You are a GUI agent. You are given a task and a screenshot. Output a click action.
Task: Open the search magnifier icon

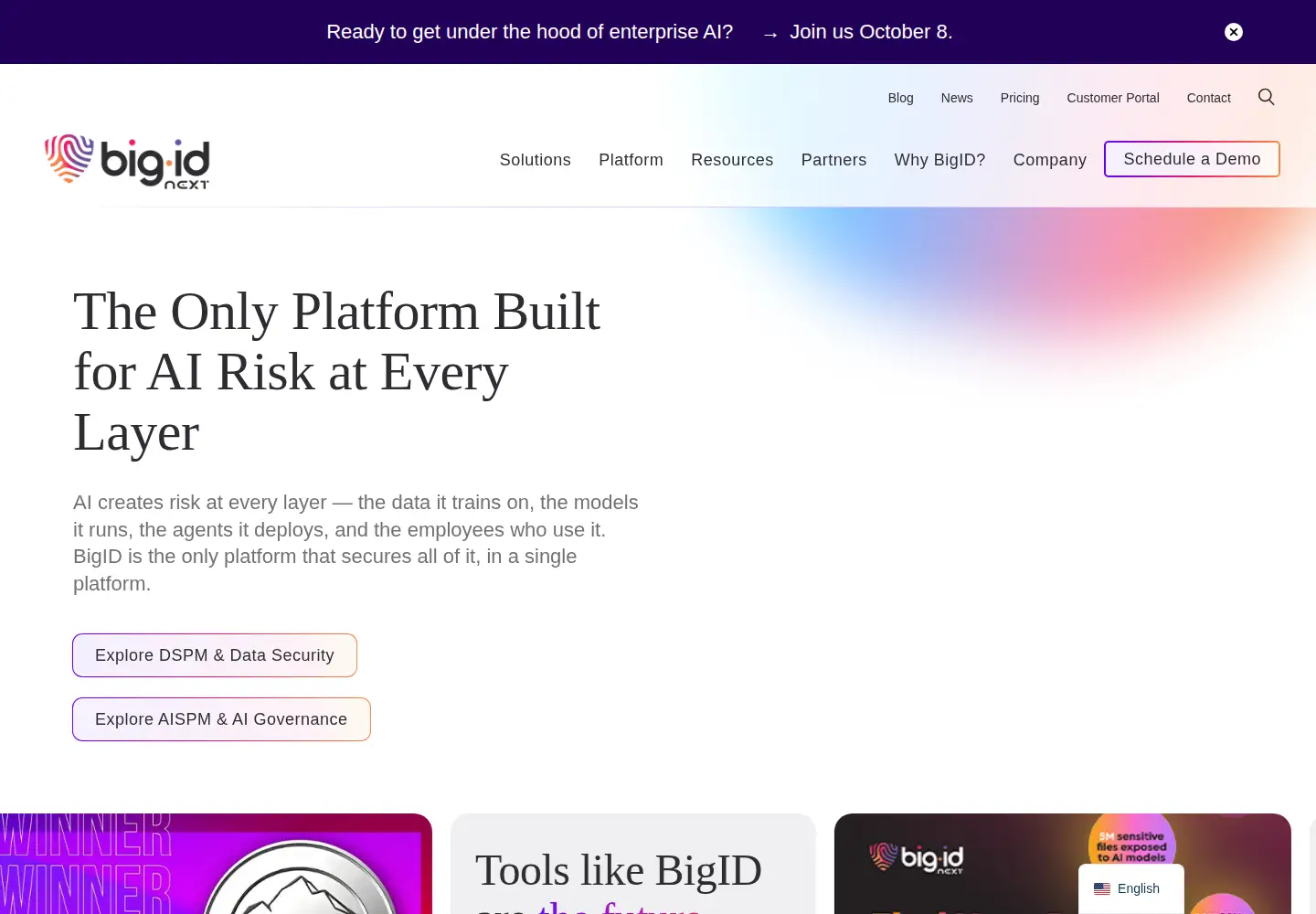pyautogui.click(x=1266, y=97)
